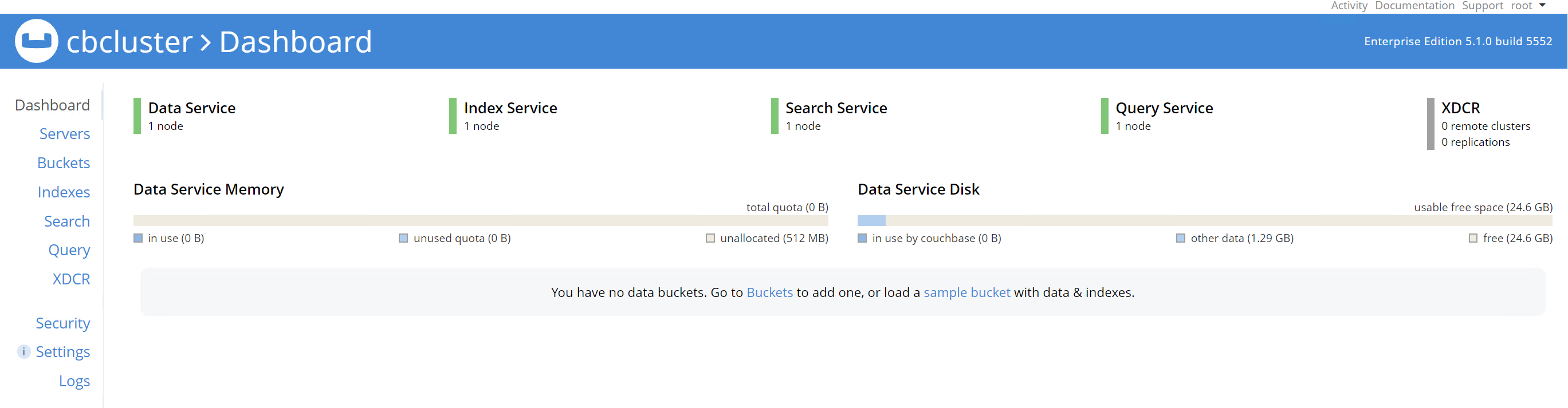The image size is (1568, 408).
Task: Click the green Index Service status indicator
Action: (452, 116)
